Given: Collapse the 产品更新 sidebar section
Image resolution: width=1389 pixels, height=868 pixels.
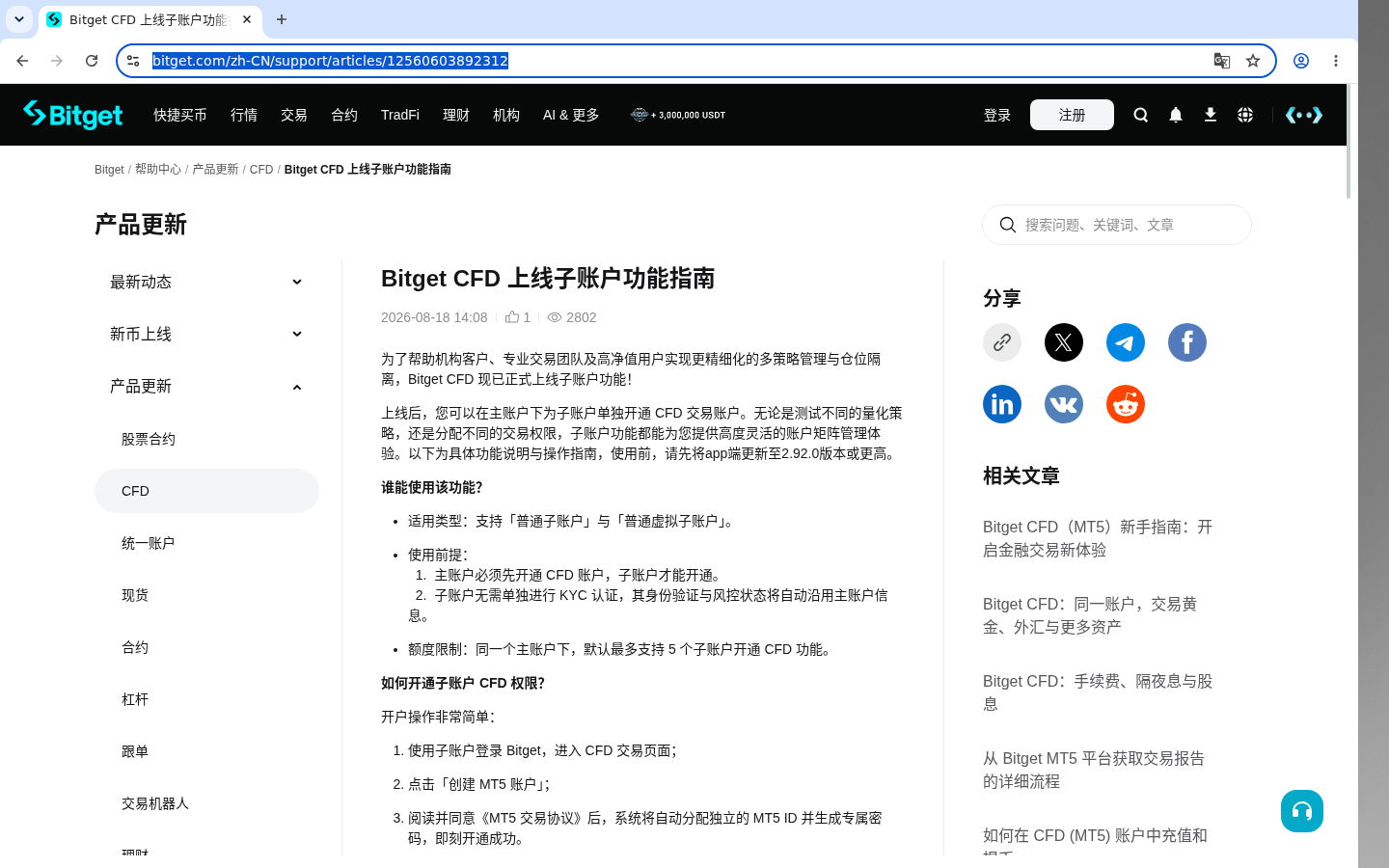Looking at the screenshot, I should coord(206,386).
